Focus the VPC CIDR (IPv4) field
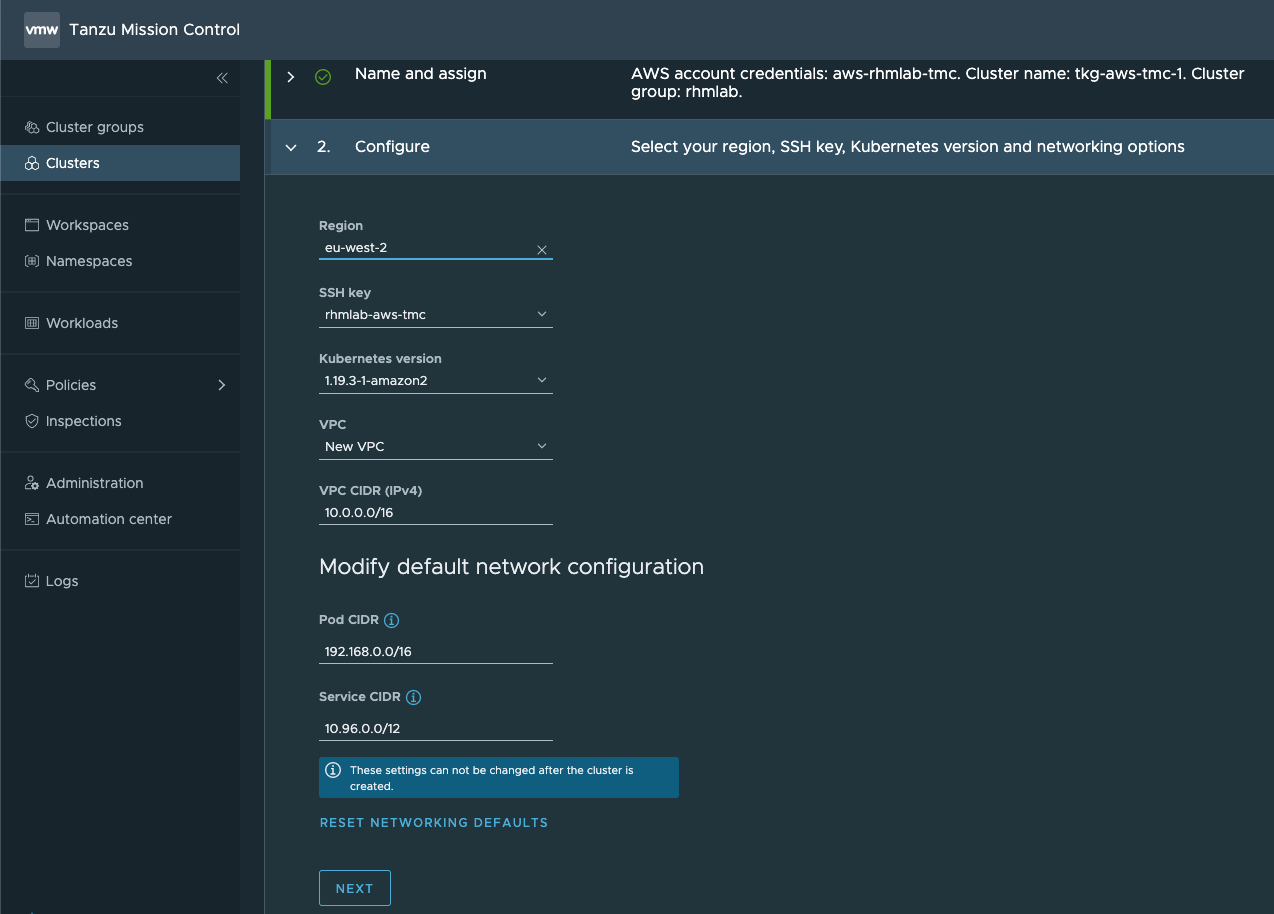 (x=436, y=513)
